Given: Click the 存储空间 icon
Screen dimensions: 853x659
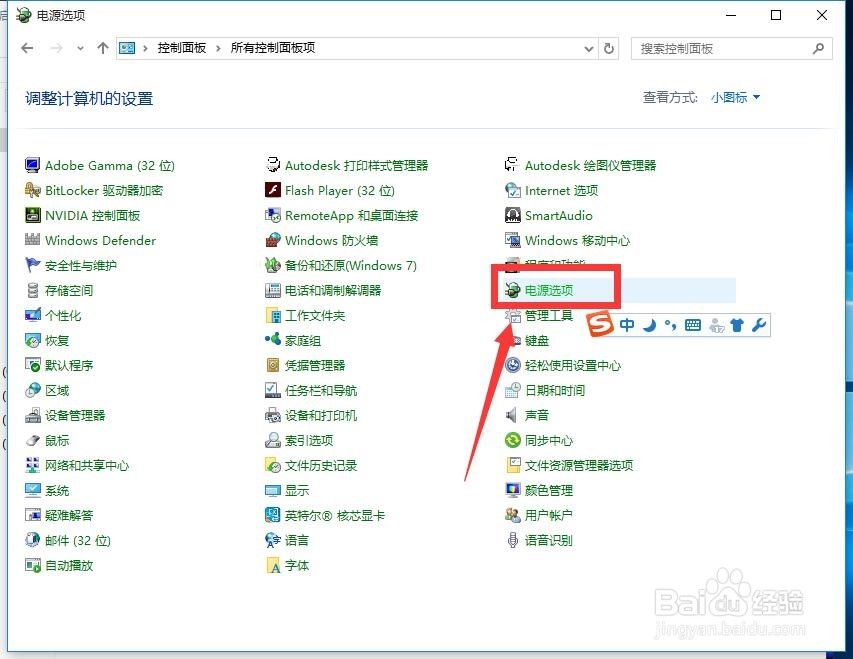Looking at the screenshot, I should (33, 290).
